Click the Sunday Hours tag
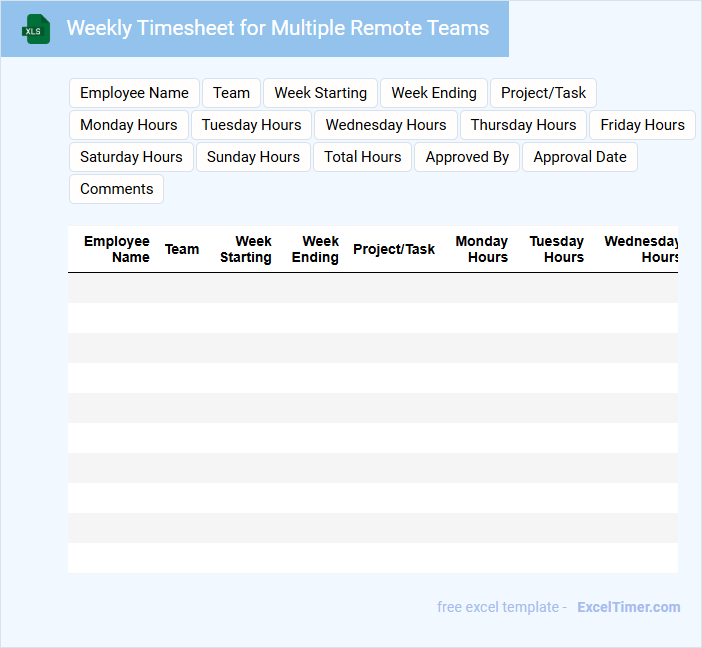 pyautogui.click(x=253, y=157)
